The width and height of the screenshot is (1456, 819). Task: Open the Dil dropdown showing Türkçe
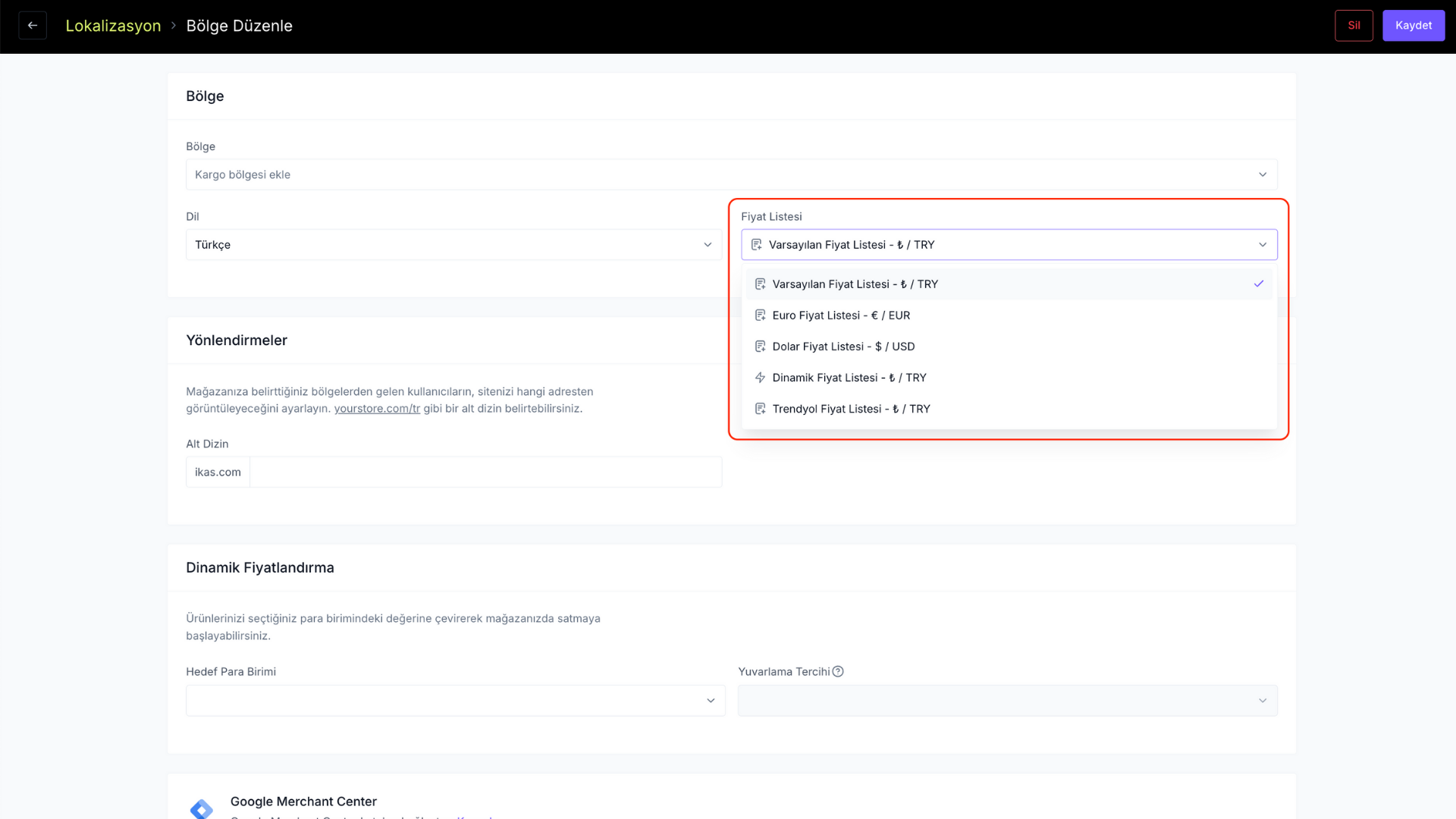click(x=453, y=244)
